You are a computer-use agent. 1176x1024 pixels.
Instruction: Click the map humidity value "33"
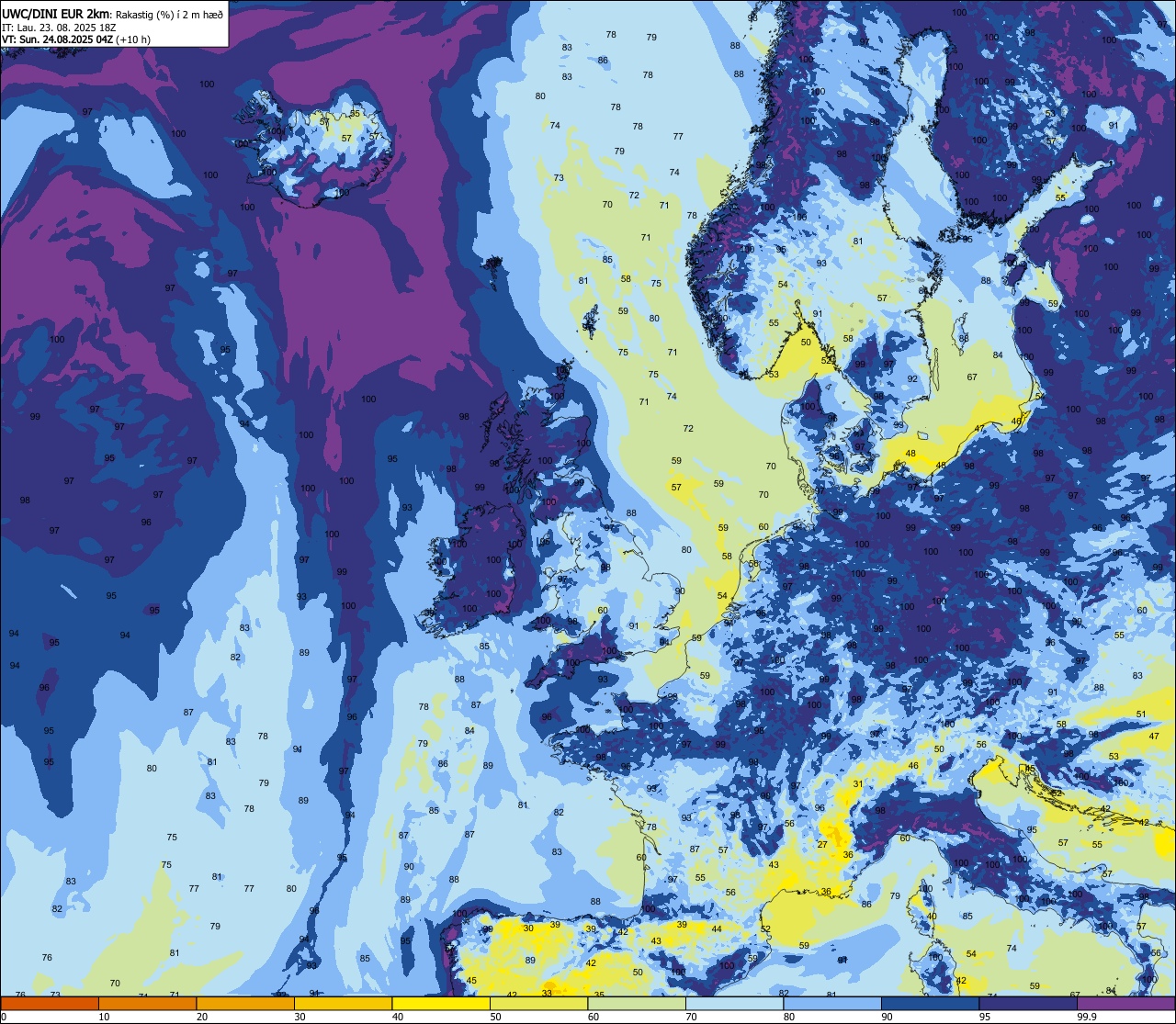click(x=548, y=993)
